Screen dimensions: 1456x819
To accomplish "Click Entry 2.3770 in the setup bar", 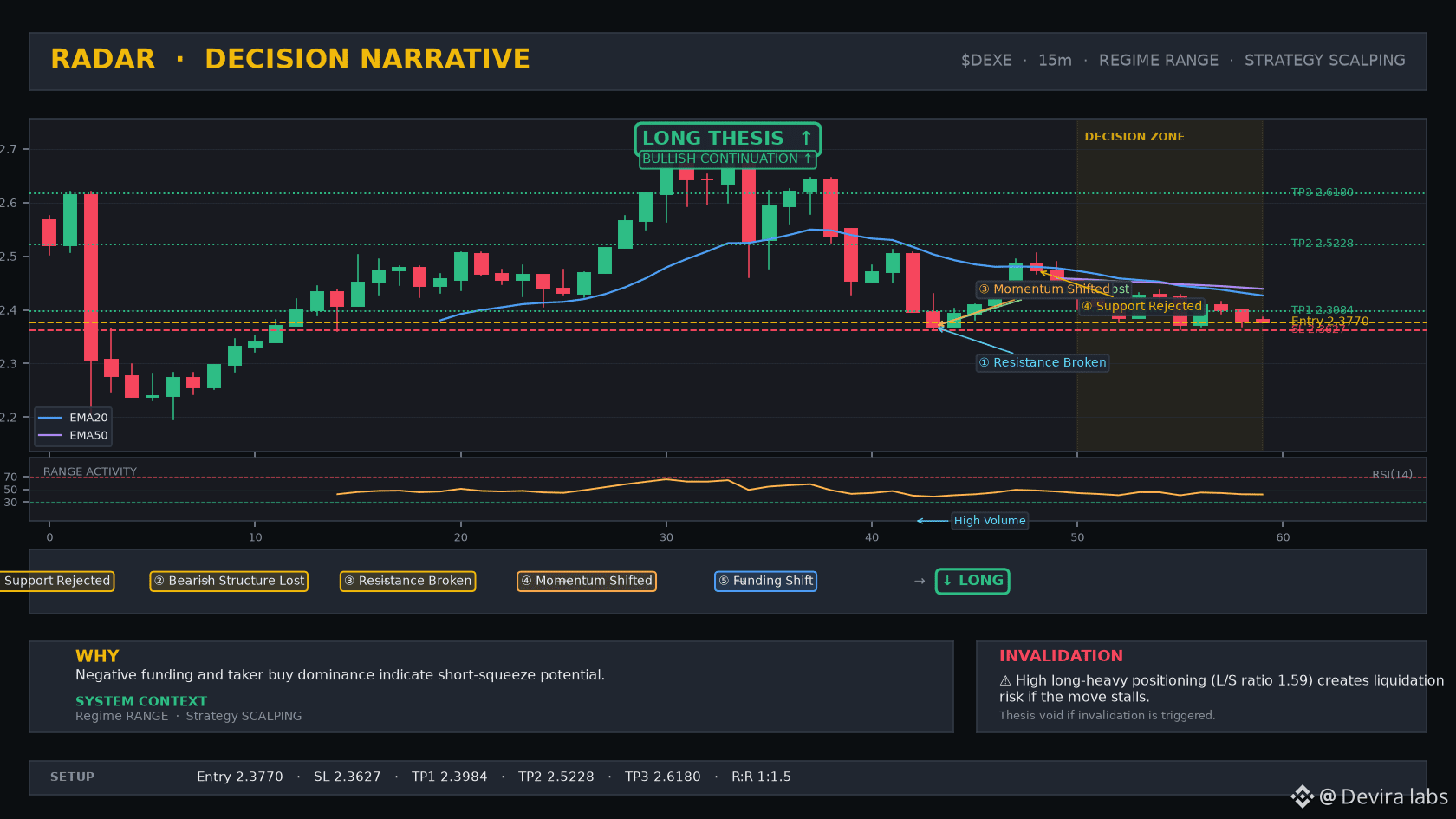I will pyautogui.click(x=240, y=777).
